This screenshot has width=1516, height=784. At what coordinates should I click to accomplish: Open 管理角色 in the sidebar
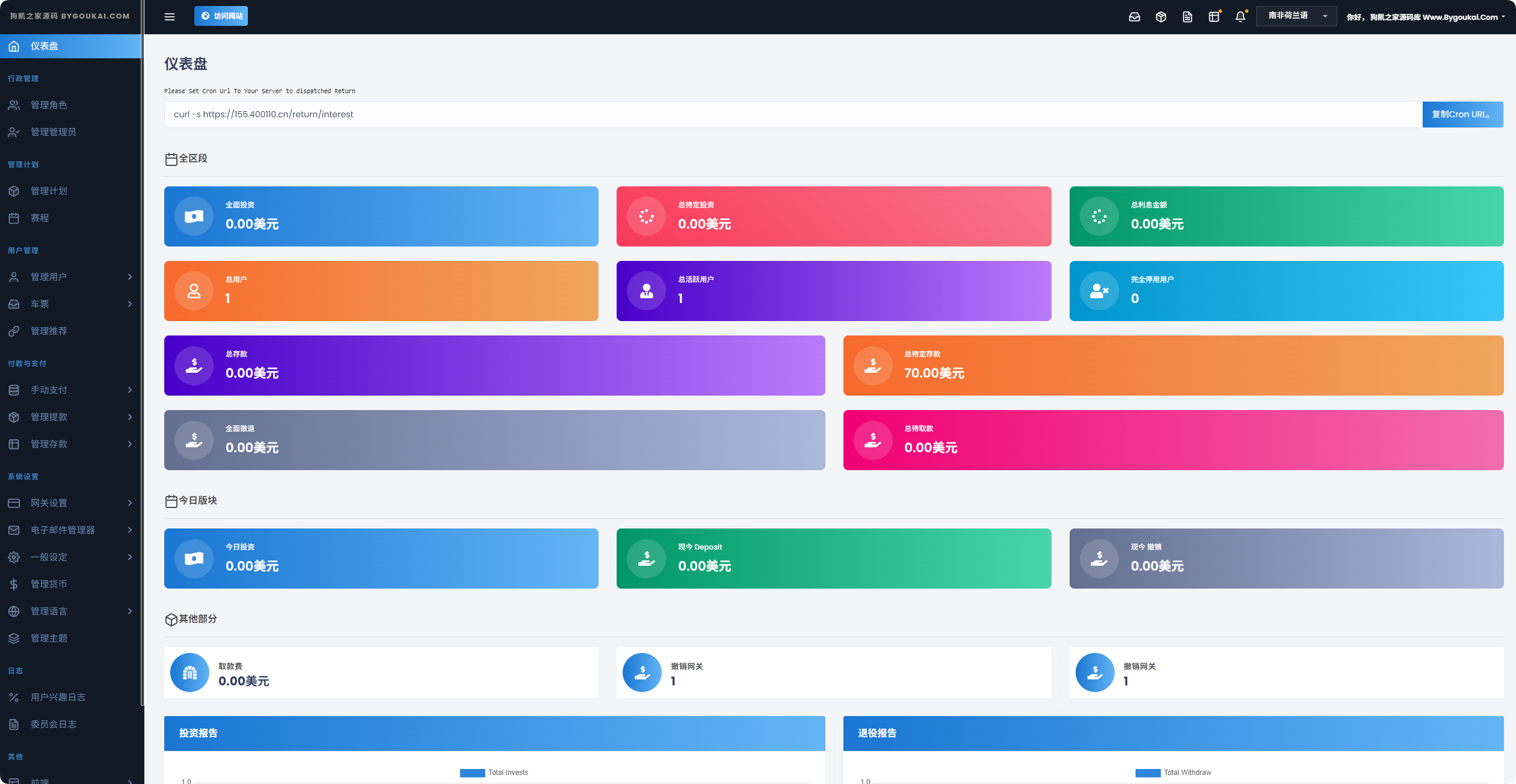[70, 105]
